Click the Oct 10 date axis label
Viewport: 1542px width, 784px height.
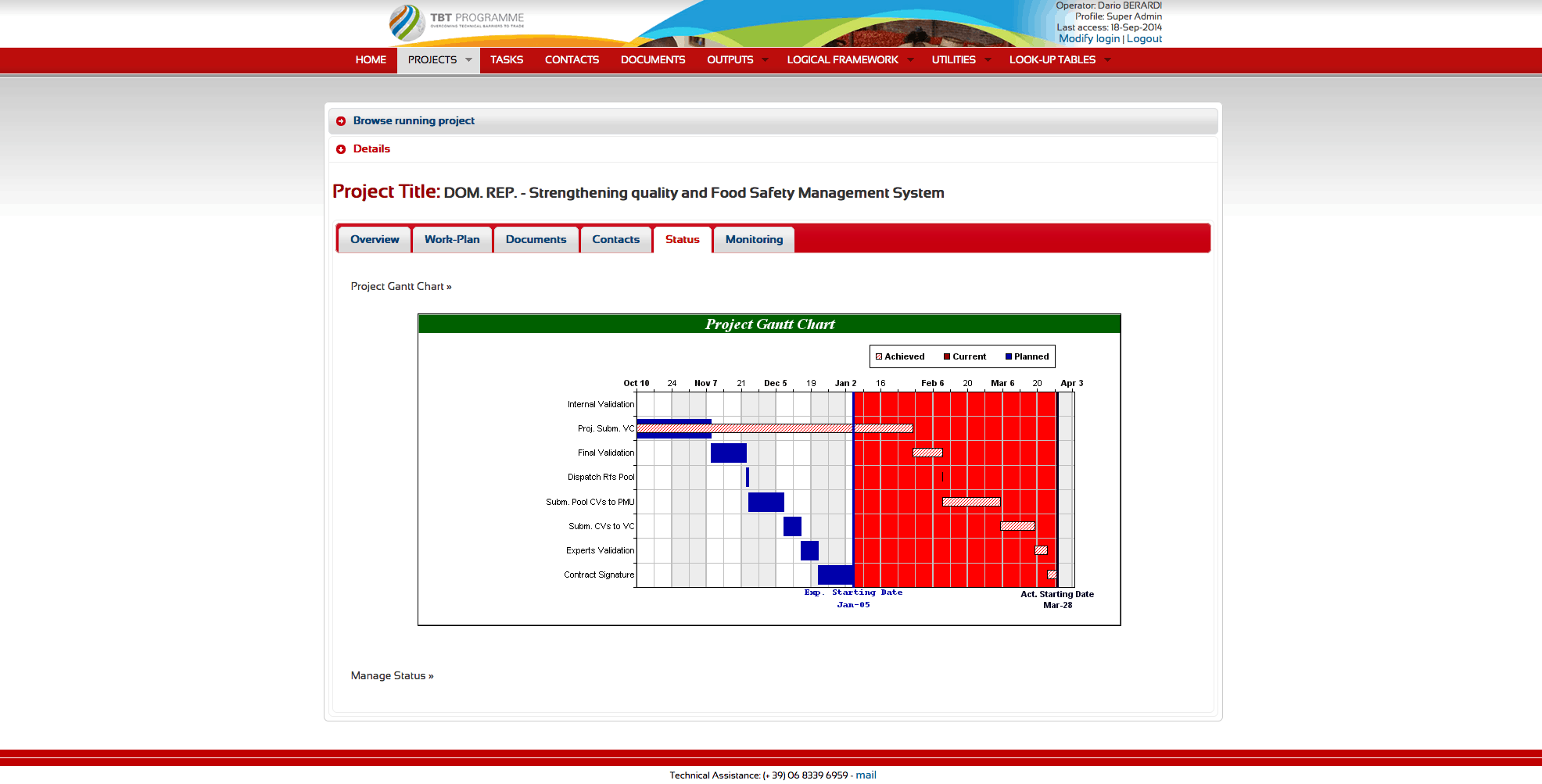click(x=636, y=384)
